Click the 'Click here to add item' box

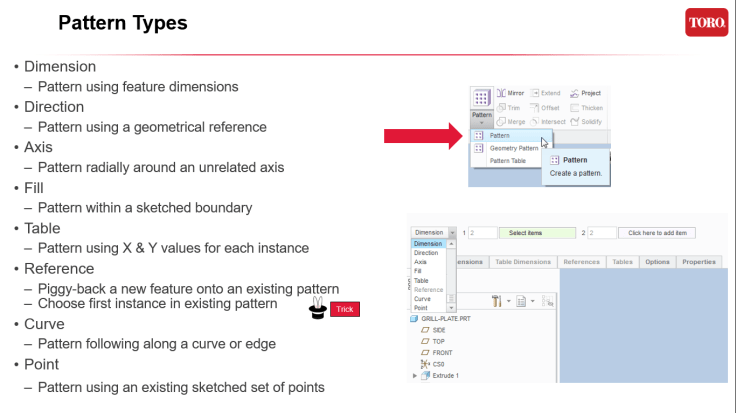(x=656, y=233)
